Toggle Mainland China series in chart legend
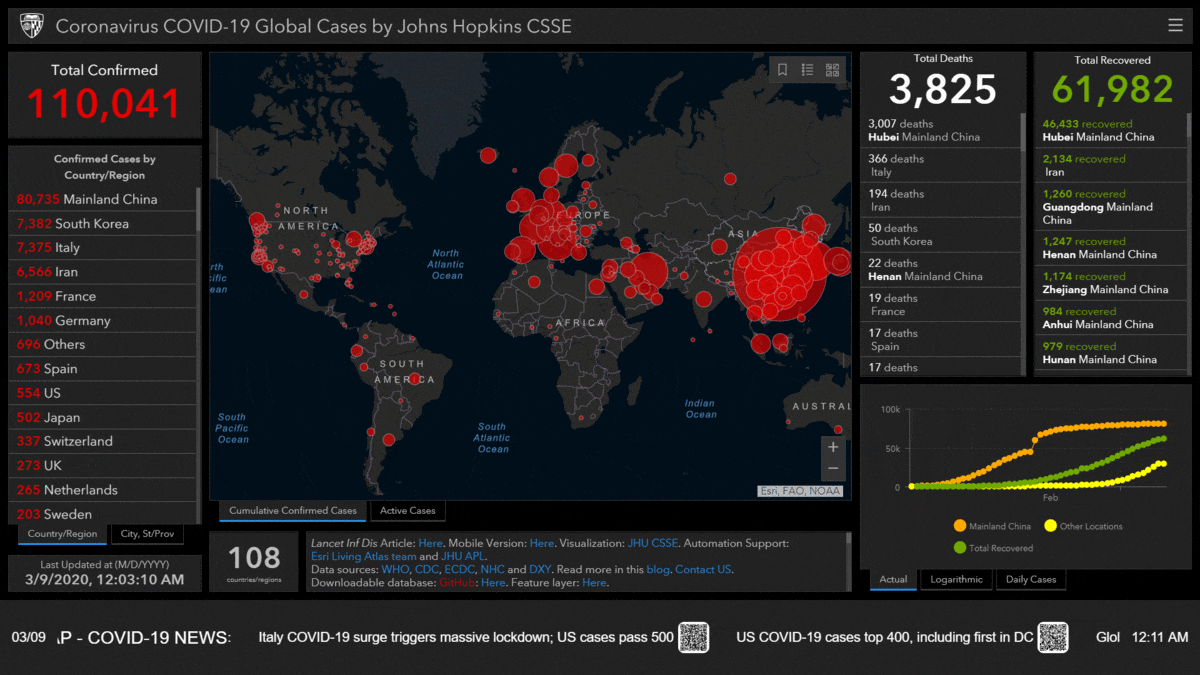This screenshot has height=675, width=1200. tap(992, 526)
